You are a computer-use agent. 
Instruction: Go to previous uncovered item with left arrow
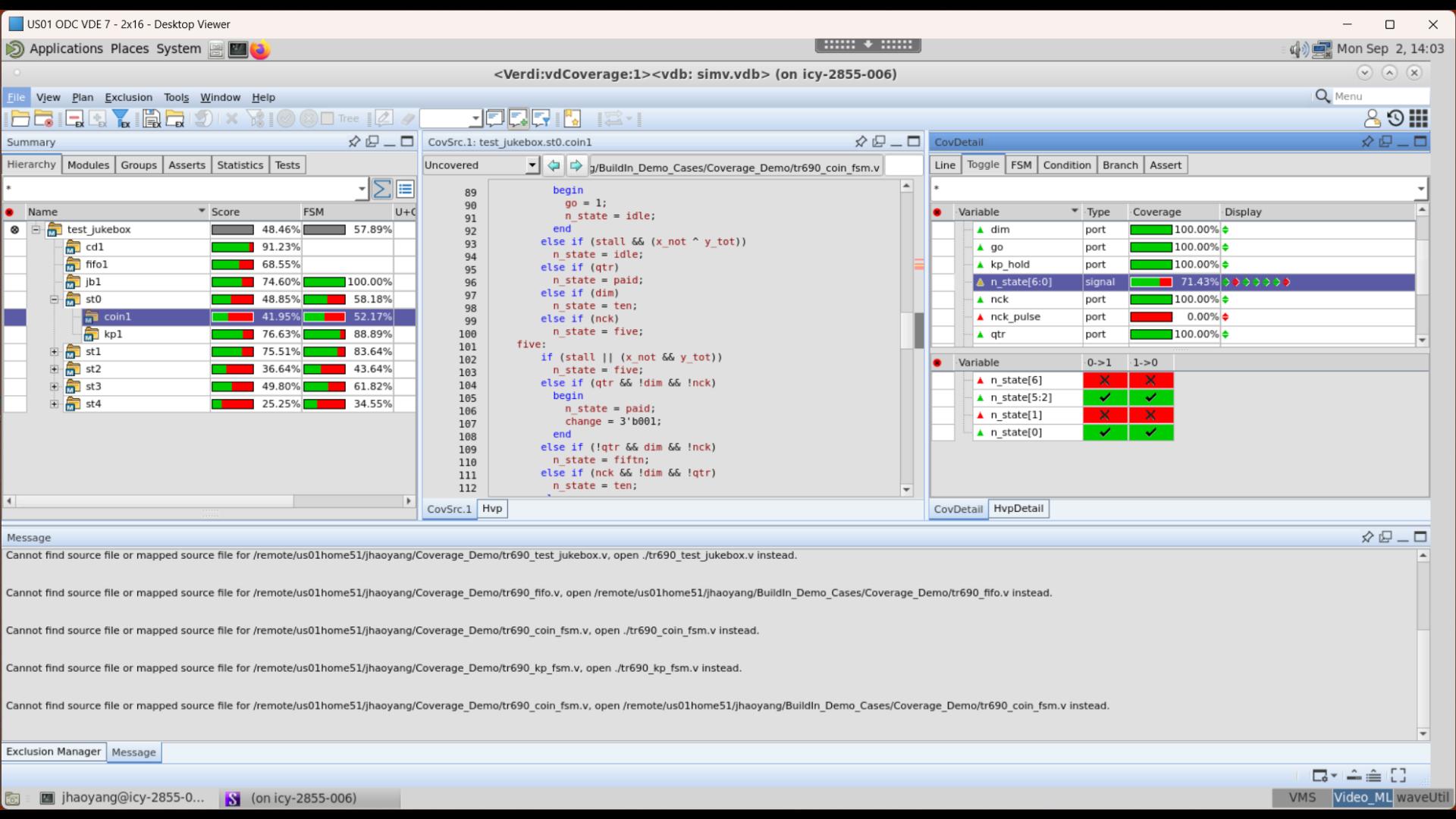tap(554, 165)
